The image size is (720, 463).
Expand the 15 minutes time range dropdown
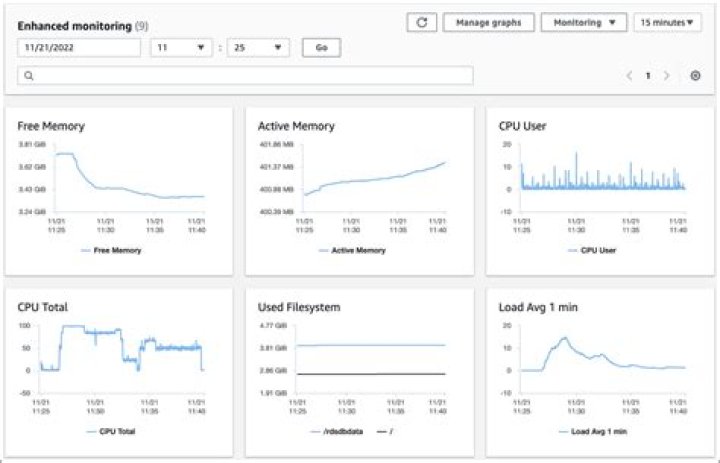[x=667, y=22]
